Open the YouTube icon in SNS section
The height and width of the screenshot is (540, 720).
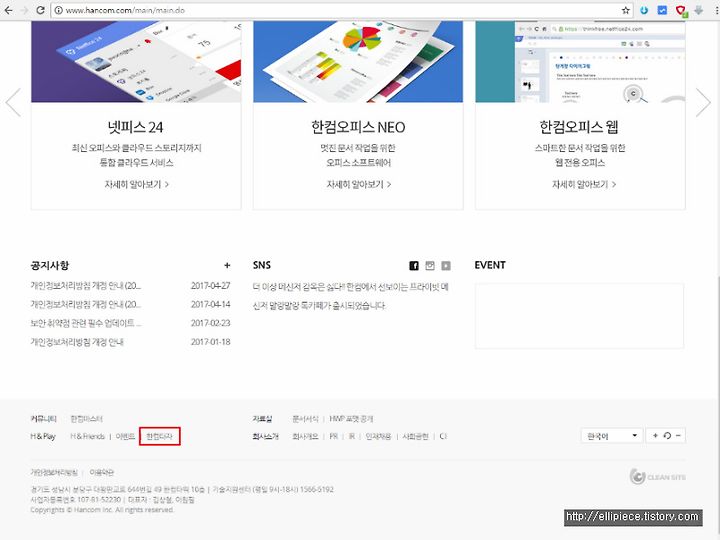point(446,265)
